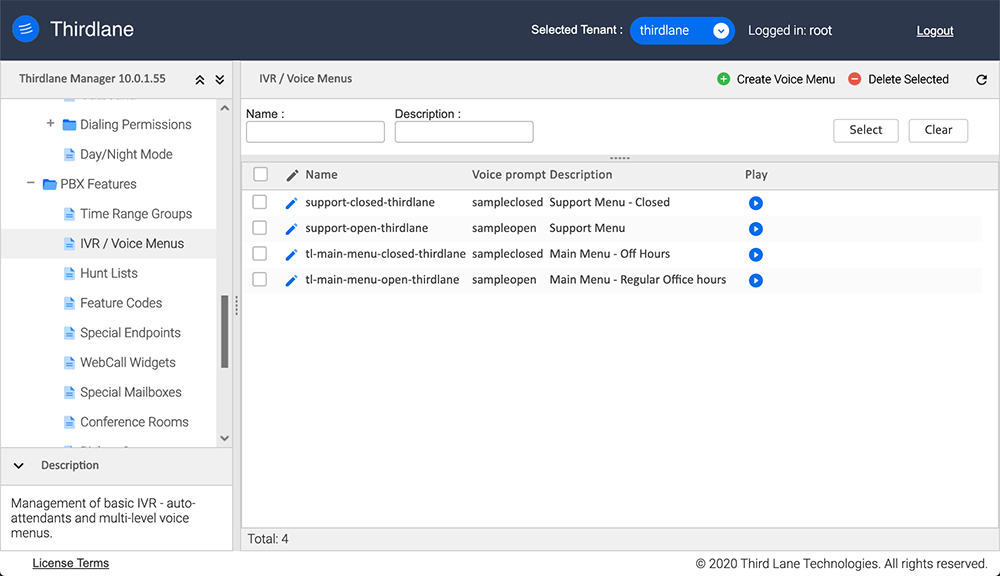Click Delete Selected button

tap(899, 79)
